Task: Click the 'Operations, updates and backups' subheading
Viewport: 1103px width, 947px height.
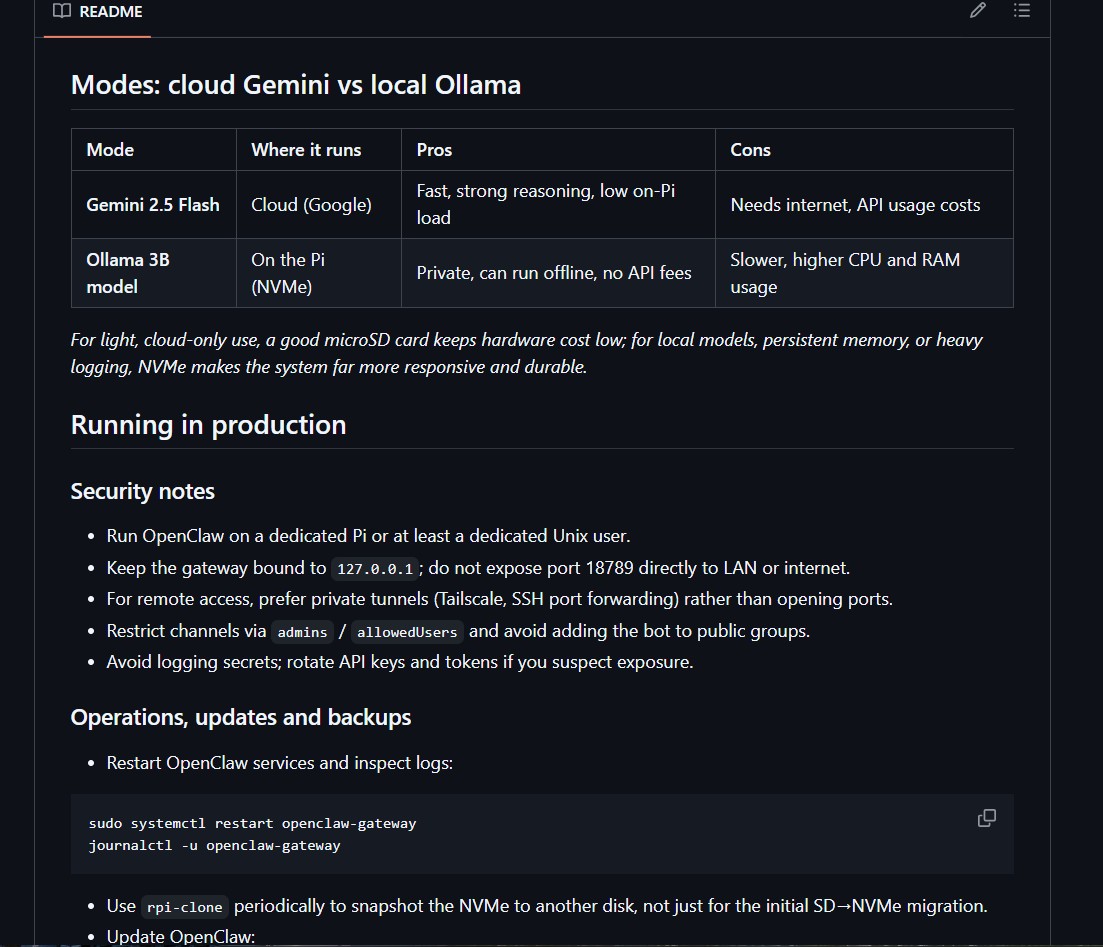Action: (x=241, y=717)
